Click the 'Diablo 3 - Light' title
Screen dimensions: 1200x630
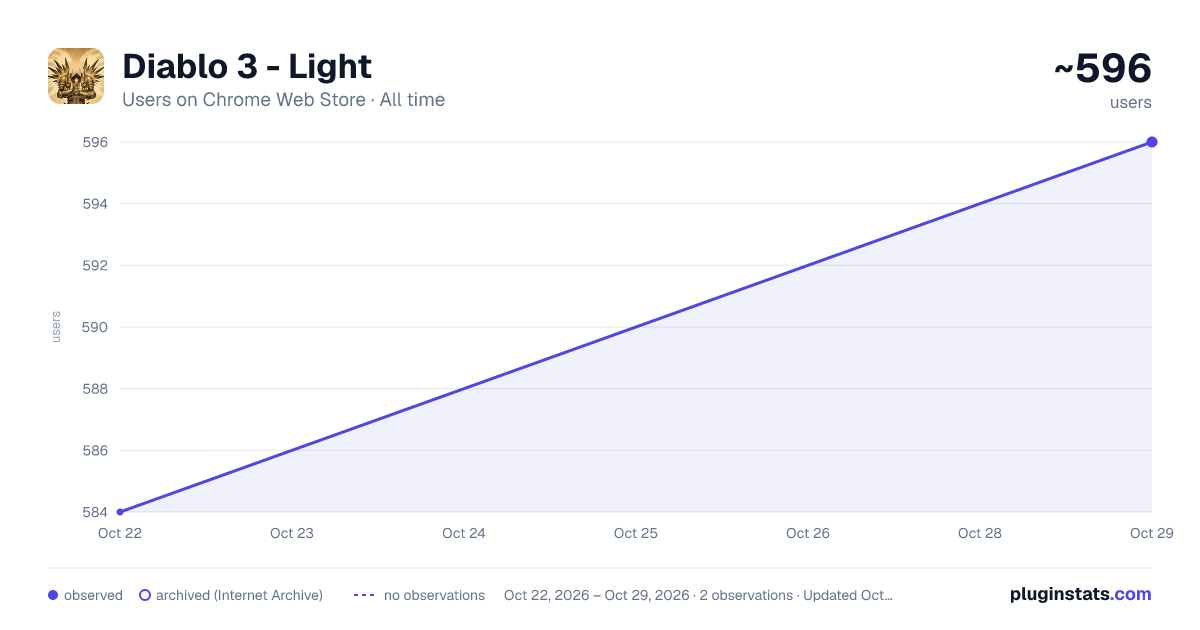click(247, 67)
